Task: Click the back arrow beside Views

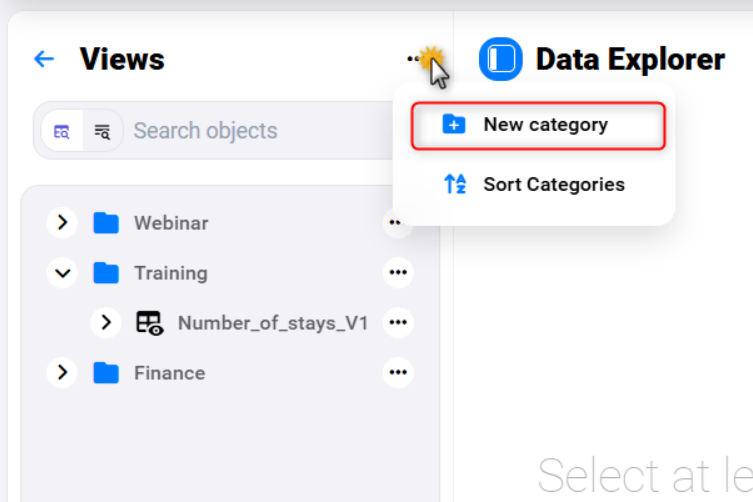Action: [44, 59]
